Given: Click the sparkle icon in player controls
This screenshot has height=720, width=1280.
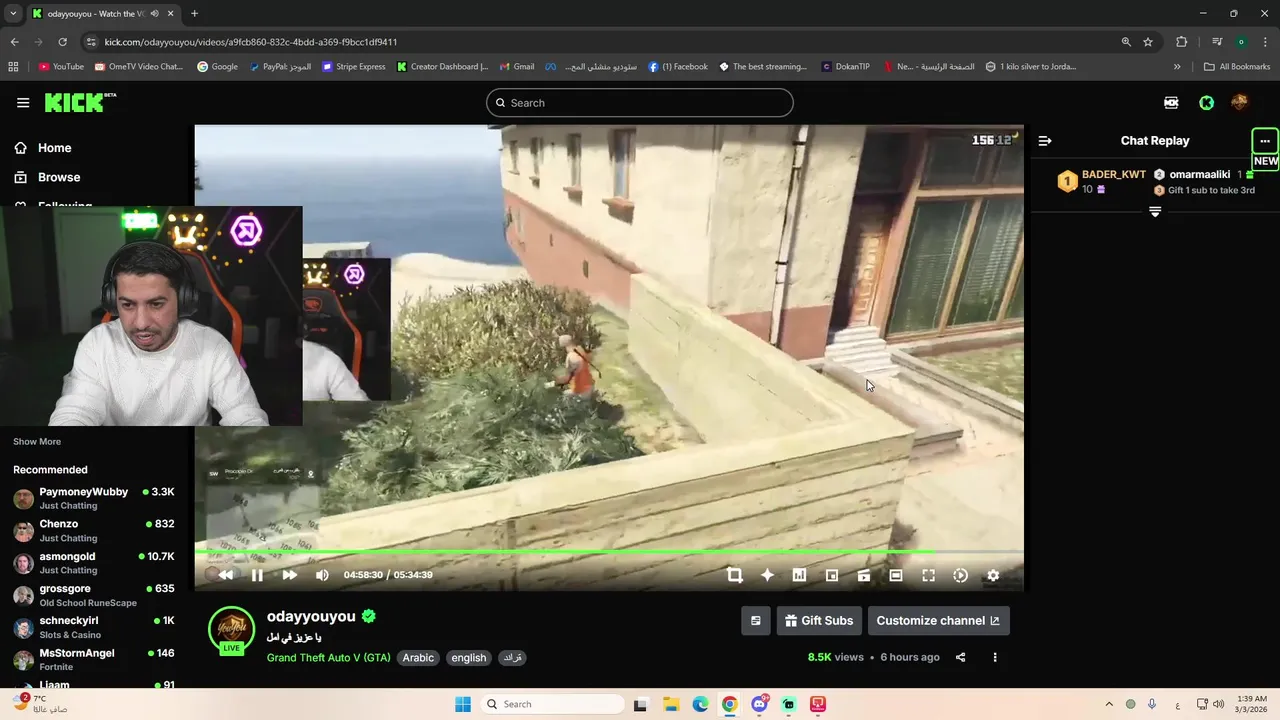Looking at the screenshot, I should coord(767,575).
